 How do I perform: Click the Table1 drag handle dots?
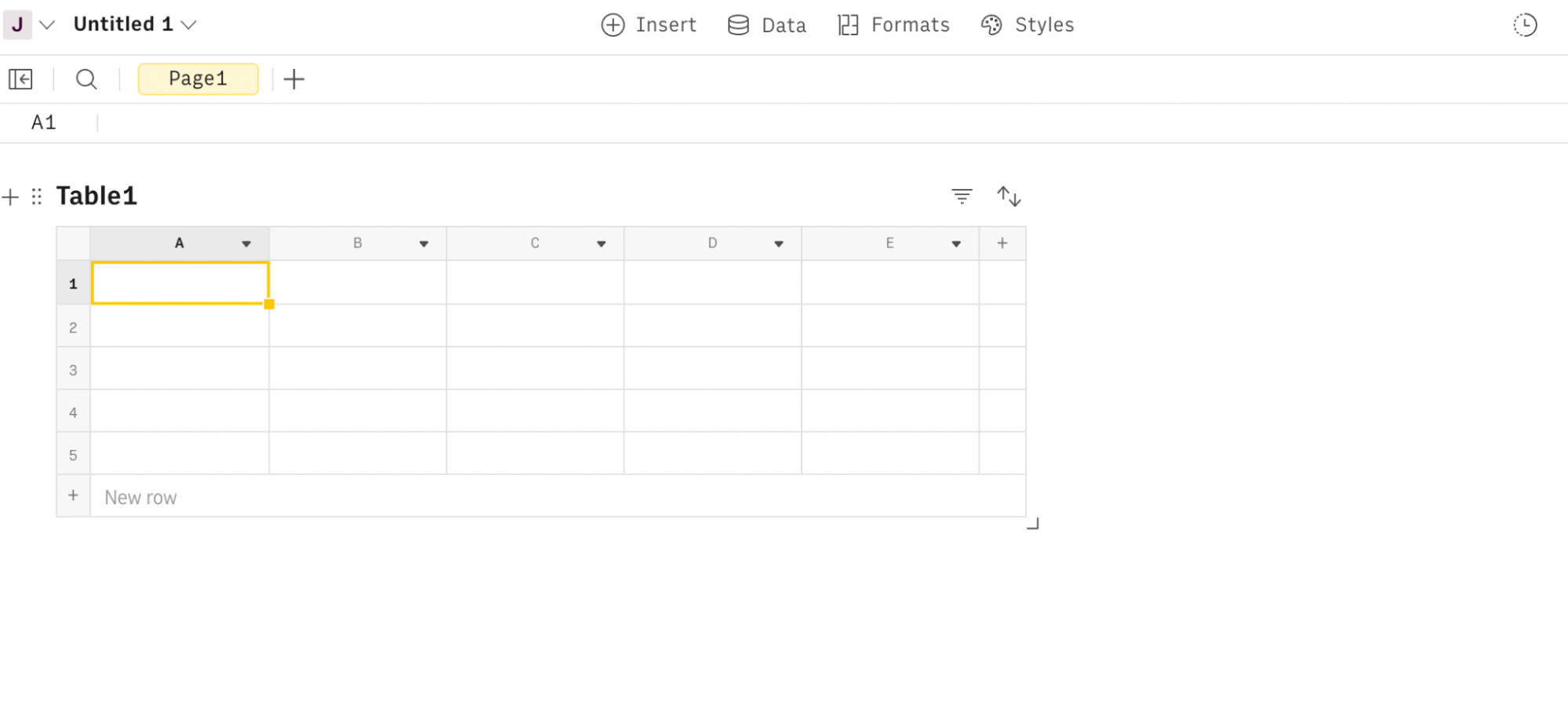click(37, 196)
